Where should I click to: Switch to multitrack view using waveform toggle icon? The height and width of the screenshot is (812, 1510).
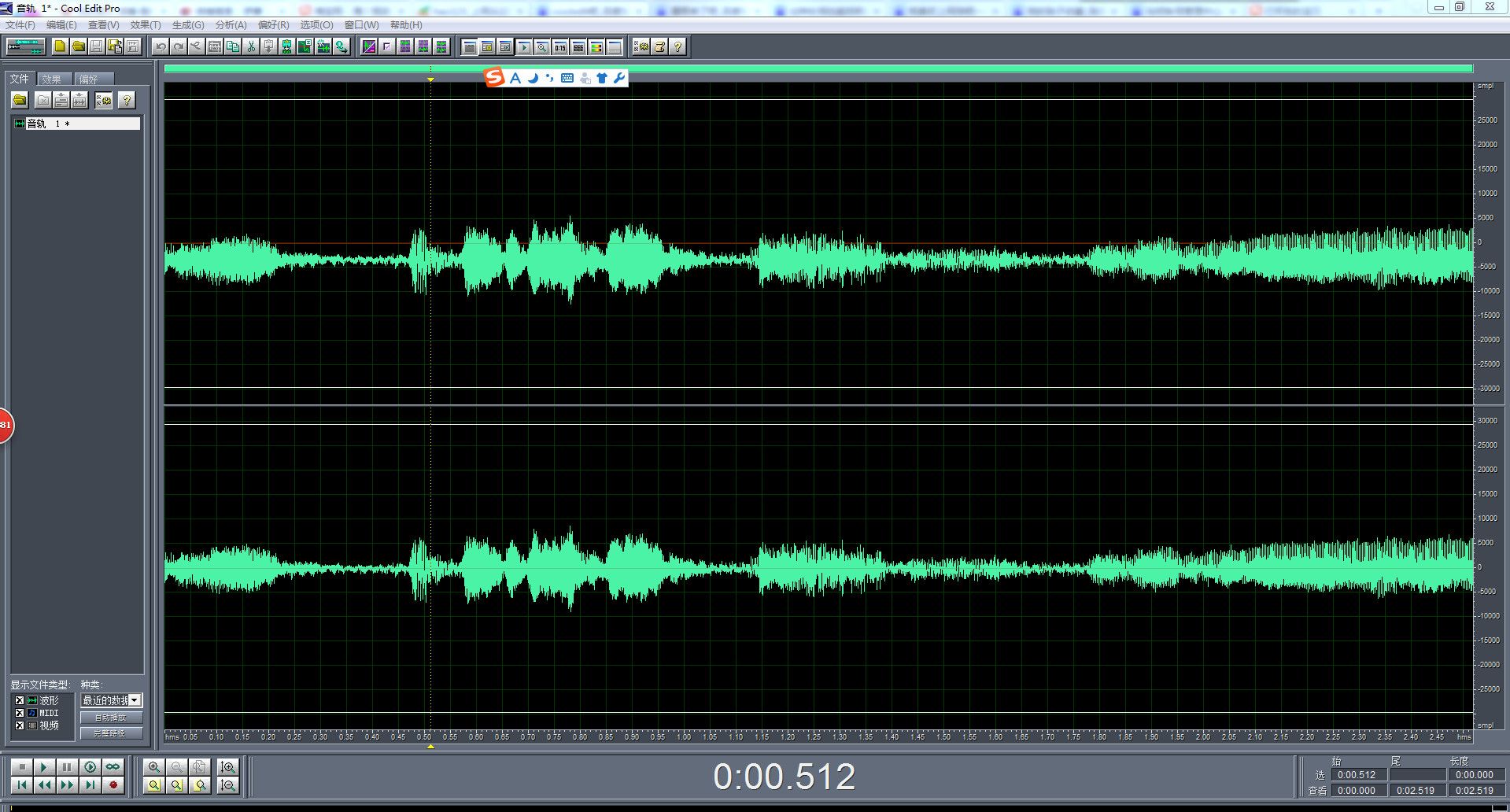[25, 46]
